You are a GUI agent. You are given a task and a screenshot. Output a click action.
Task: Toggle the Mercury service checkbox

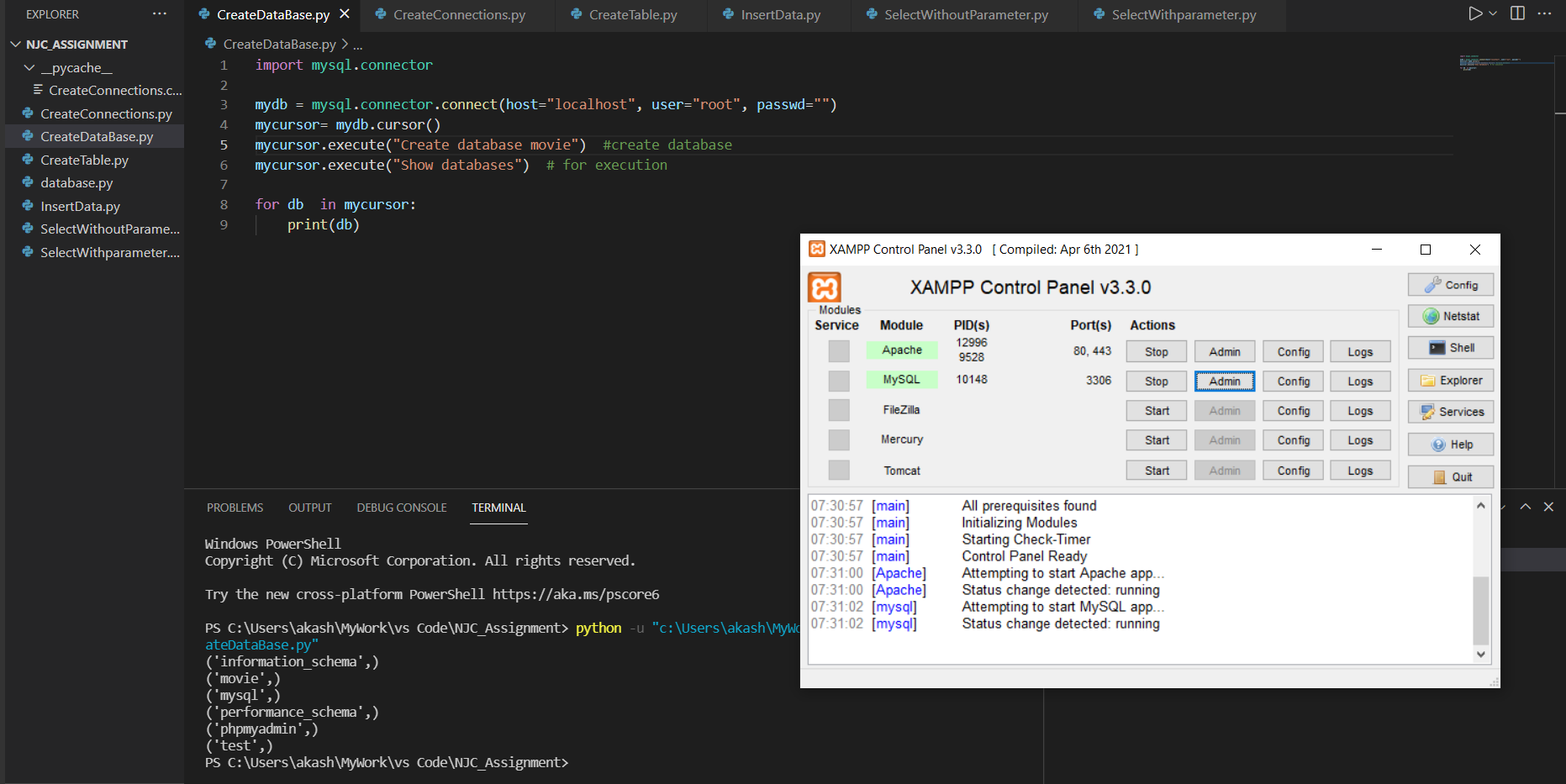839,439
